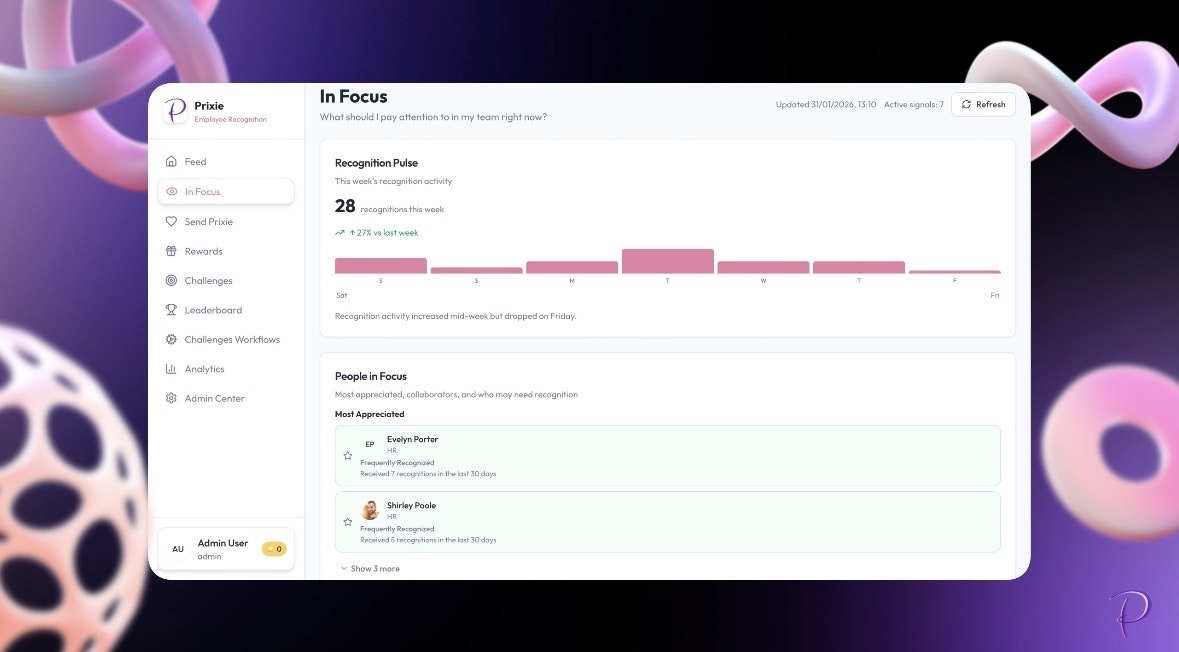The height and width of the screenshot is (652, 1179).
Task: Open Send Prixie via the heart icon
Action: (x=171, y=221)
